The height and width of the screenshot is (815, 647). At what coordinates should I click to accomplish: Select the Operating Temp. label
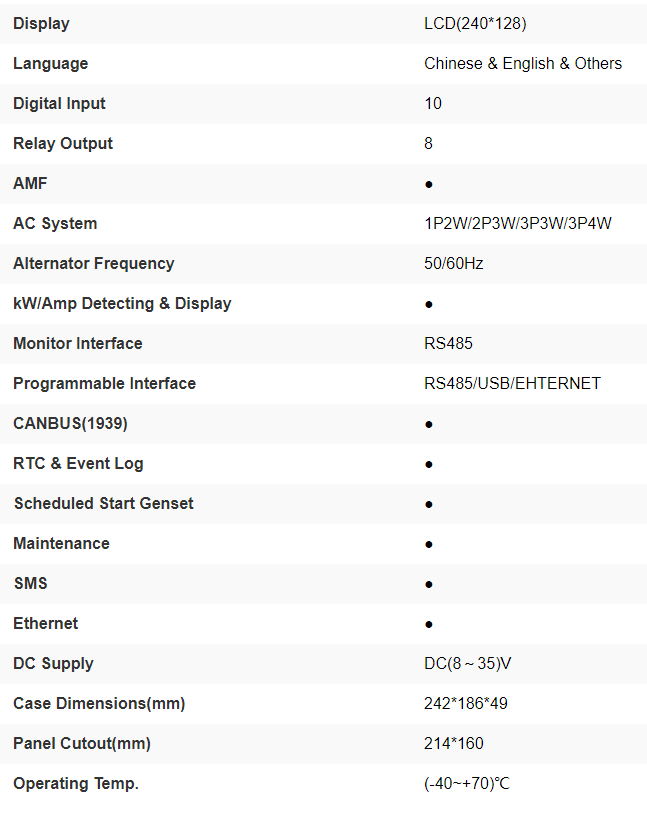coord(76,783)
